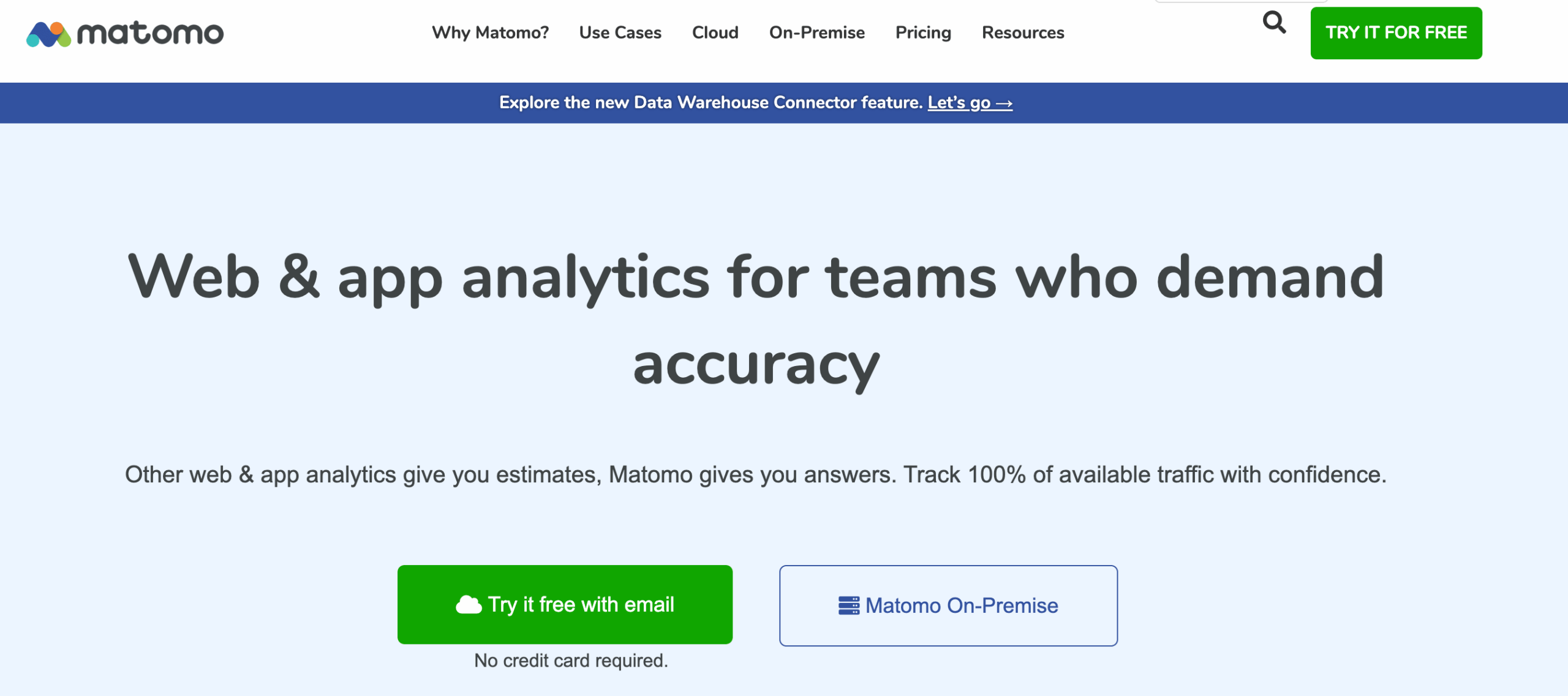1568x696 pixels.
Task: Click the server icon beside Matomo On-Premise
Action: click(848, 605)
